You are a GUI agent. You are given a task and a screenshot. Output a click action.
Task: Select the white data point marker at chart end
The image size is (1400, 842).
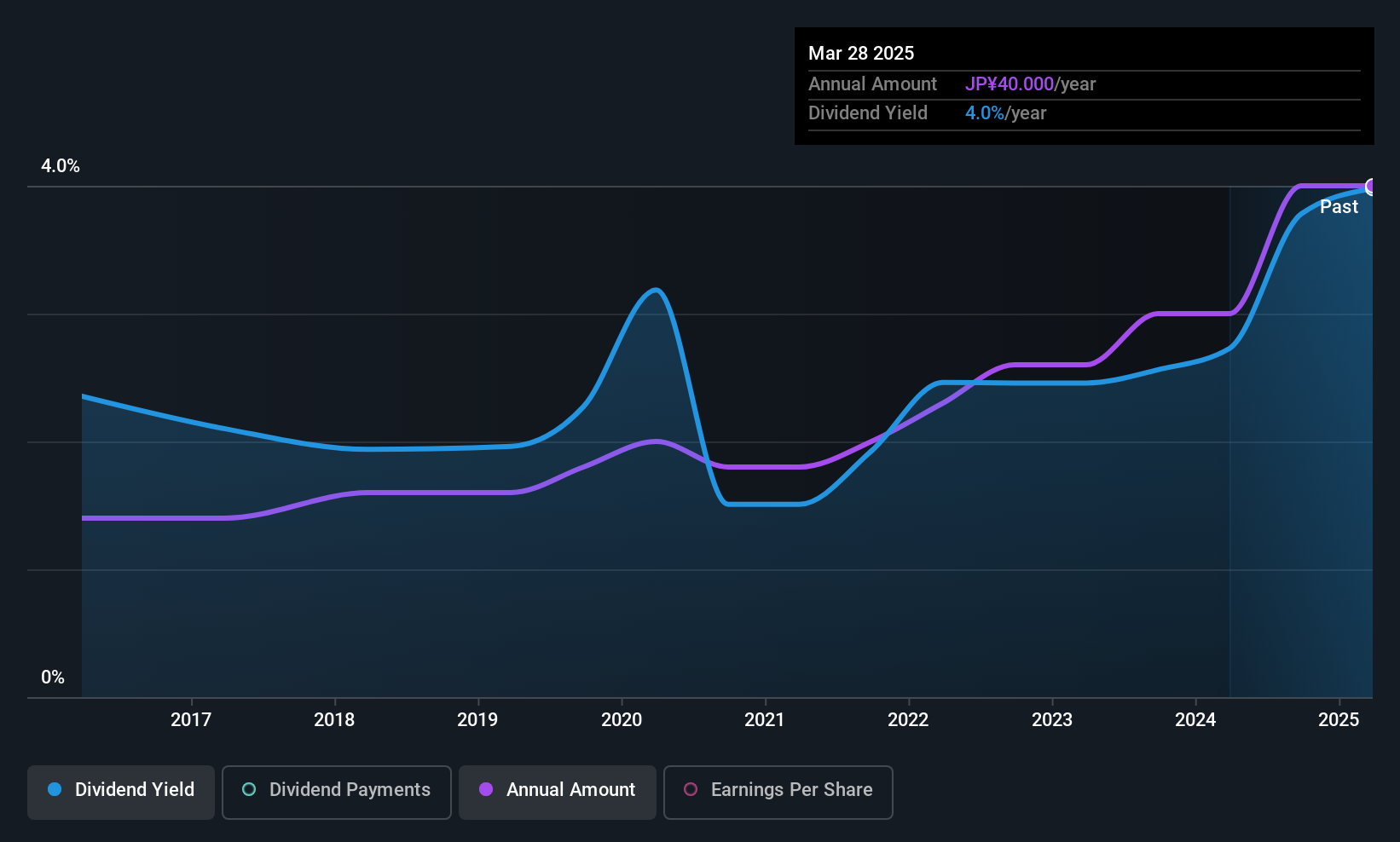click(1371, 187)
